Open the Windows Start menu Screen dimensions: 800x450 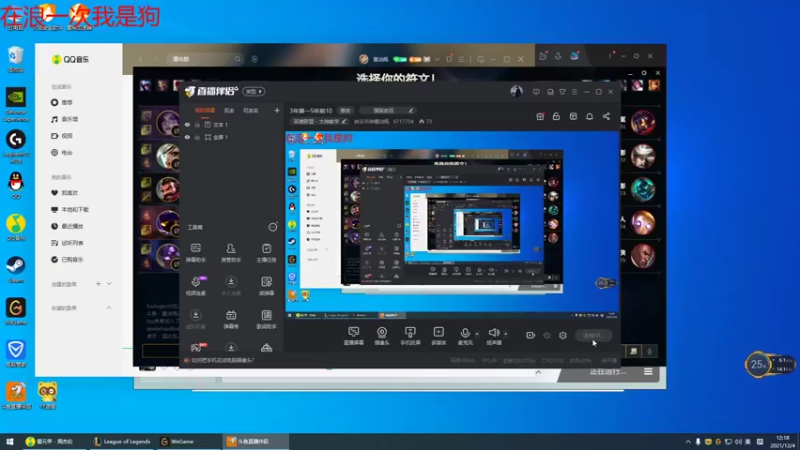tap(10, 441)
